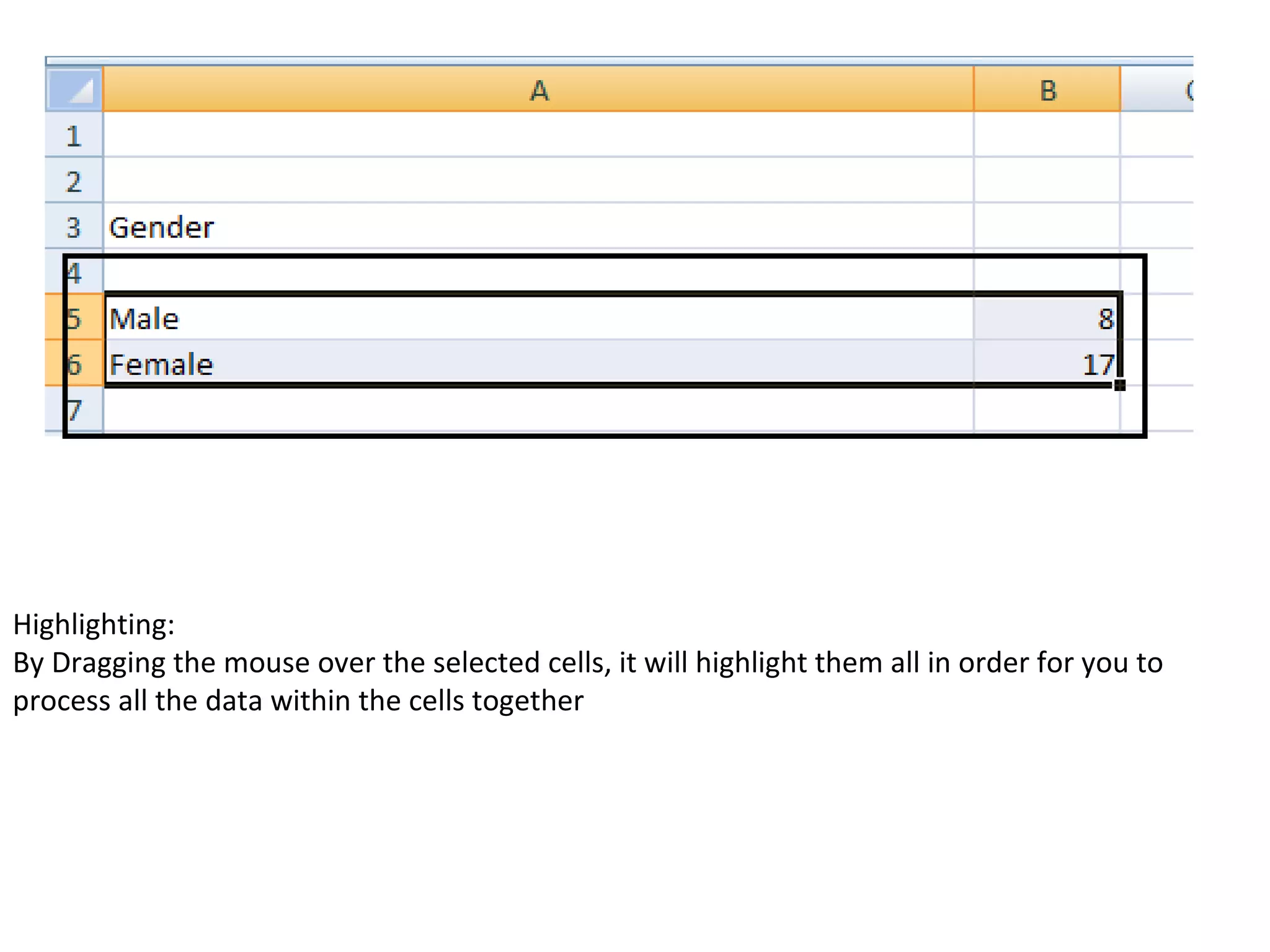The height and width of the screenshot is (952, 1270).
Task: Select column A header
Action: pyautogui.click(x=538, y=90)
